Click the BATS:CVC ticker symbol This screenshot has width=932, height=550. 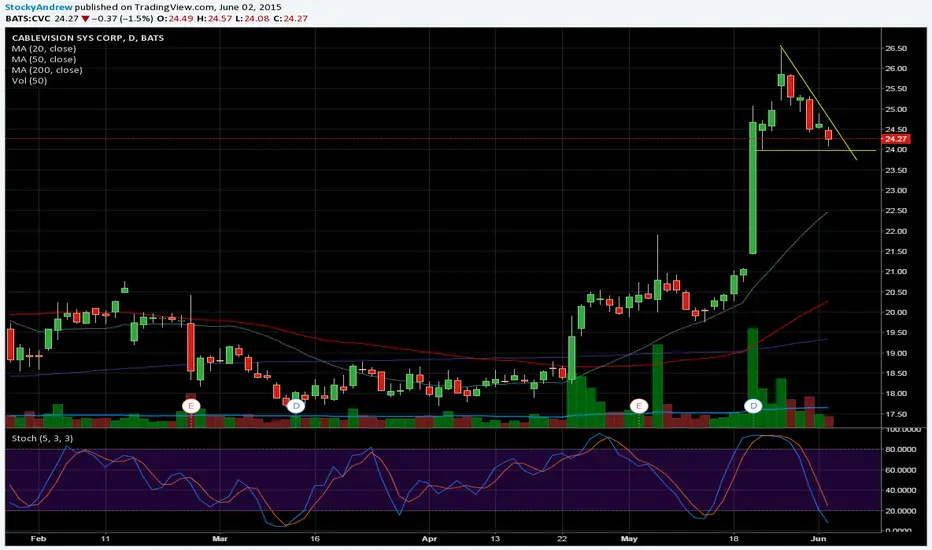28,18
